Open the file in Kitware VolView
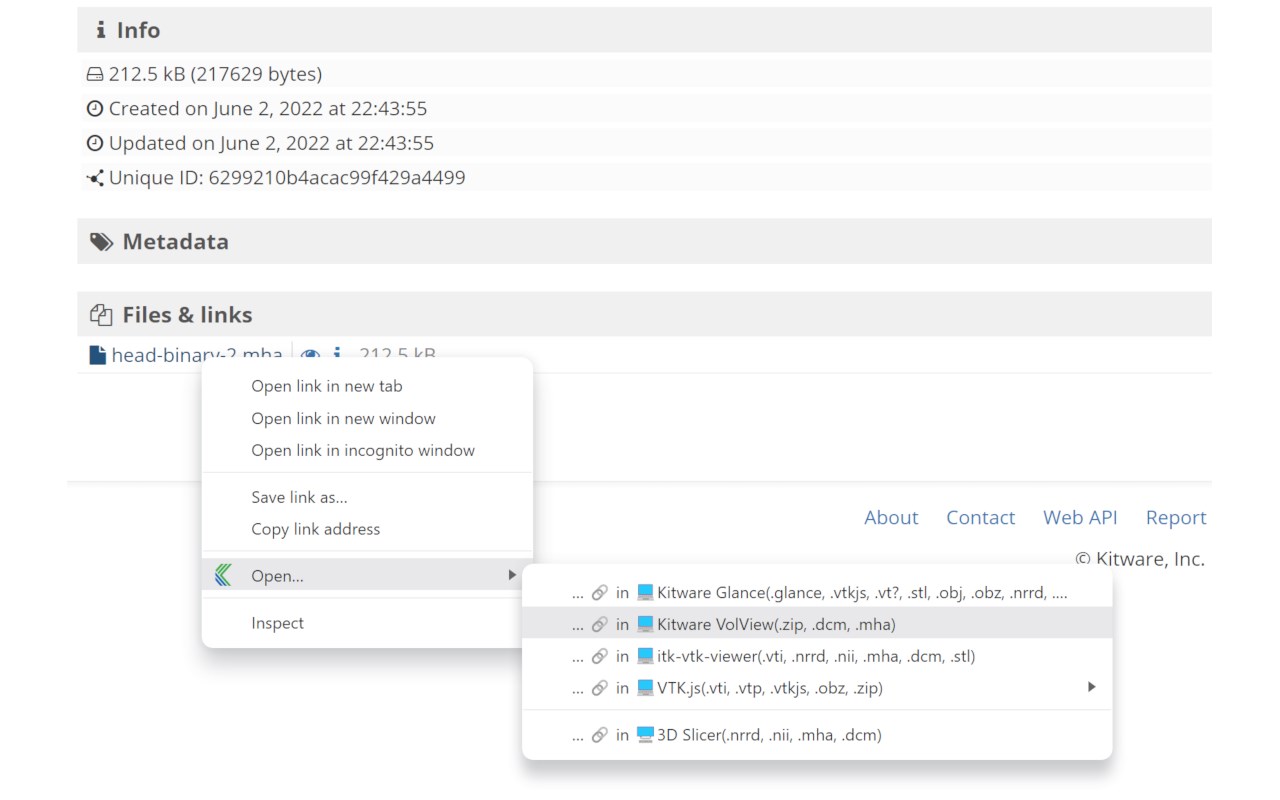 click(817, 625)
